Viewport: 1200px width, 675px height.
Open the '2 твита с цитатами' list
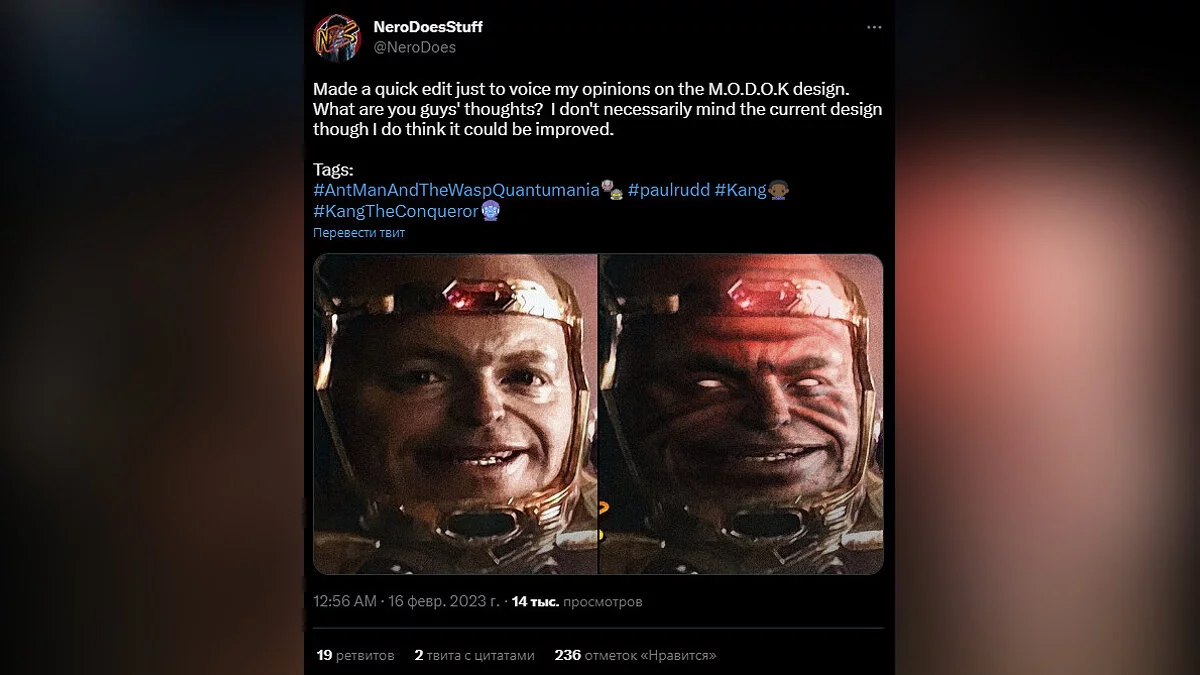click(474, 655)
